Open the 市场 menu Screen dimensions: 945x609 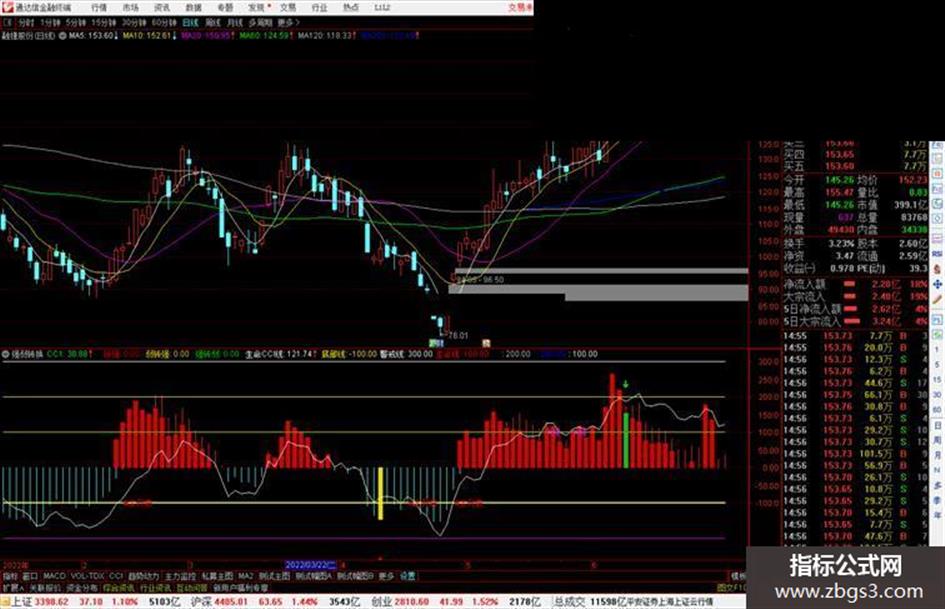130,7
